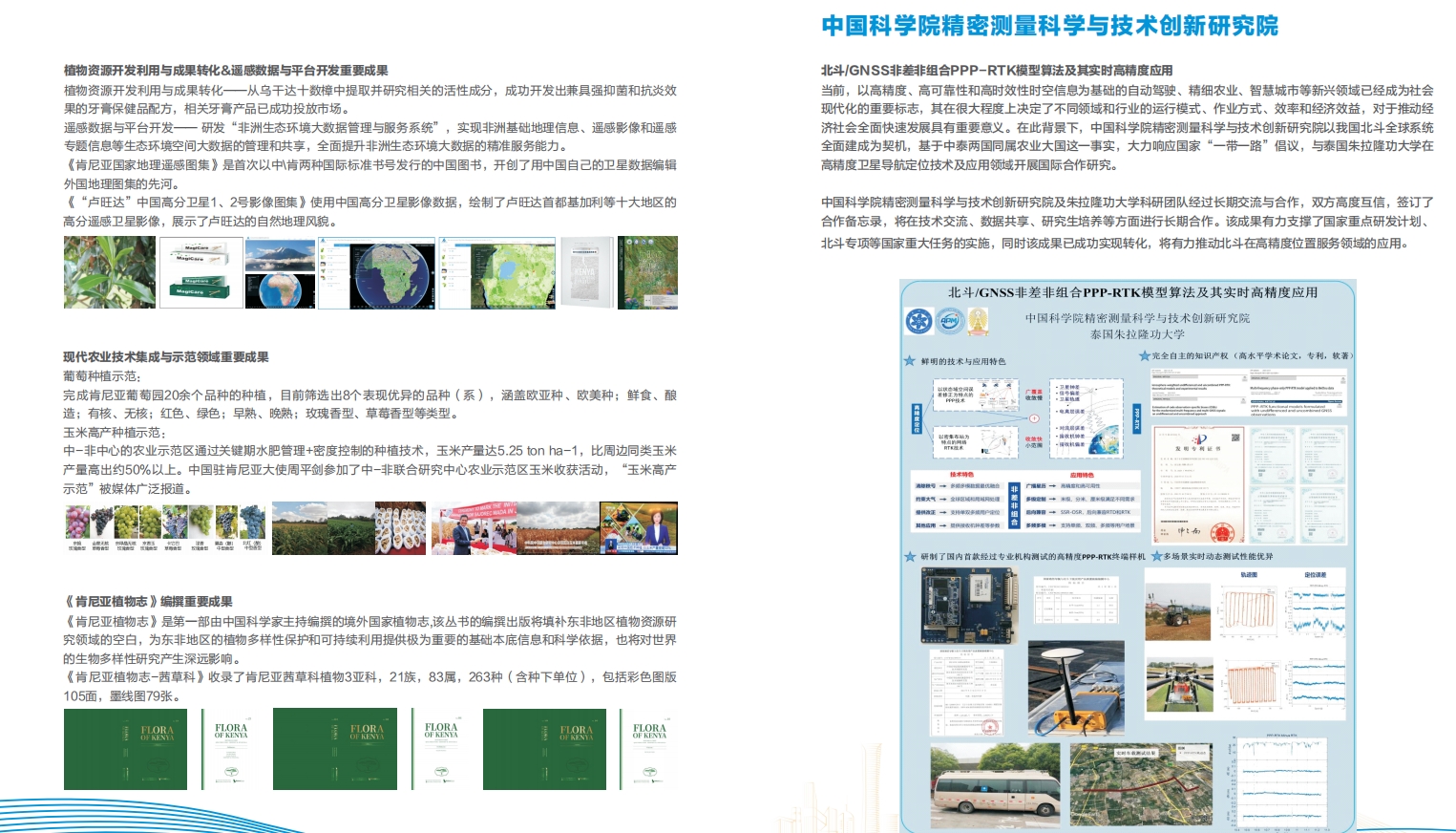The image size is (1456, 833).
Task: Click the star beside 完全自主的知识产权
Action: click(1145, 355)
